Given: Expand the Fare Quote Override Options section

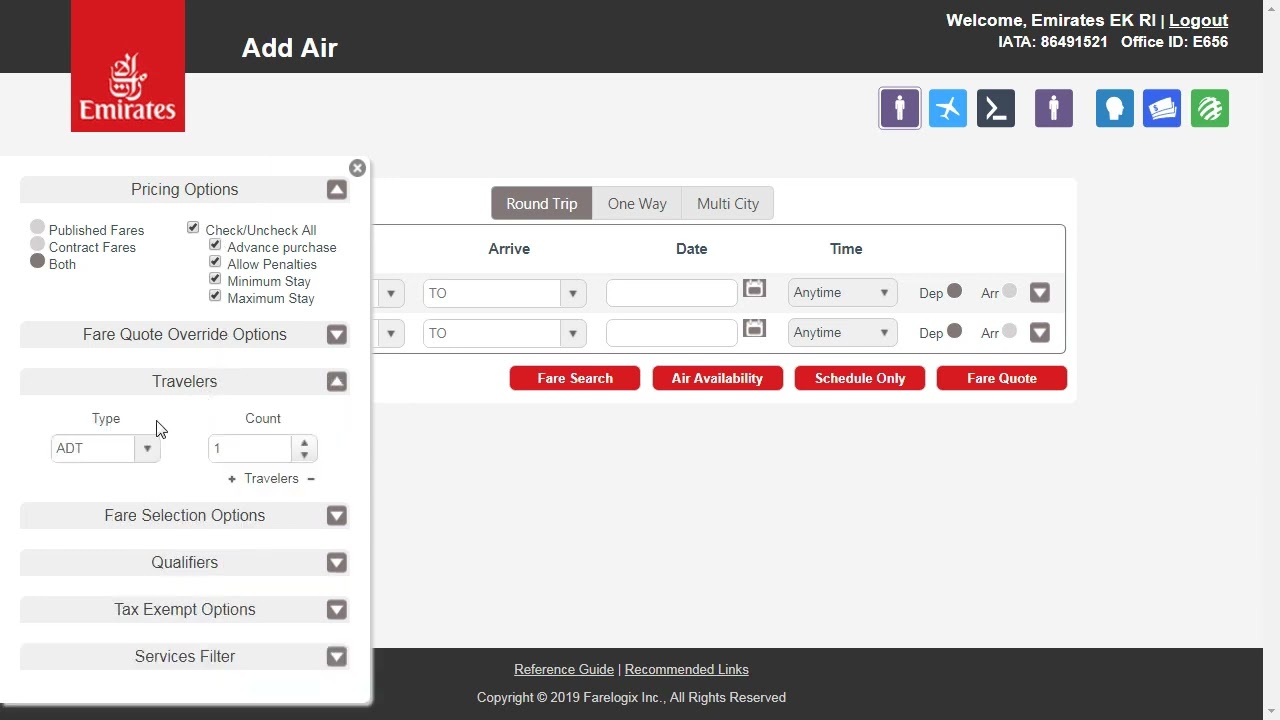Looking at the screenshot, I should [x=336, y=335].
